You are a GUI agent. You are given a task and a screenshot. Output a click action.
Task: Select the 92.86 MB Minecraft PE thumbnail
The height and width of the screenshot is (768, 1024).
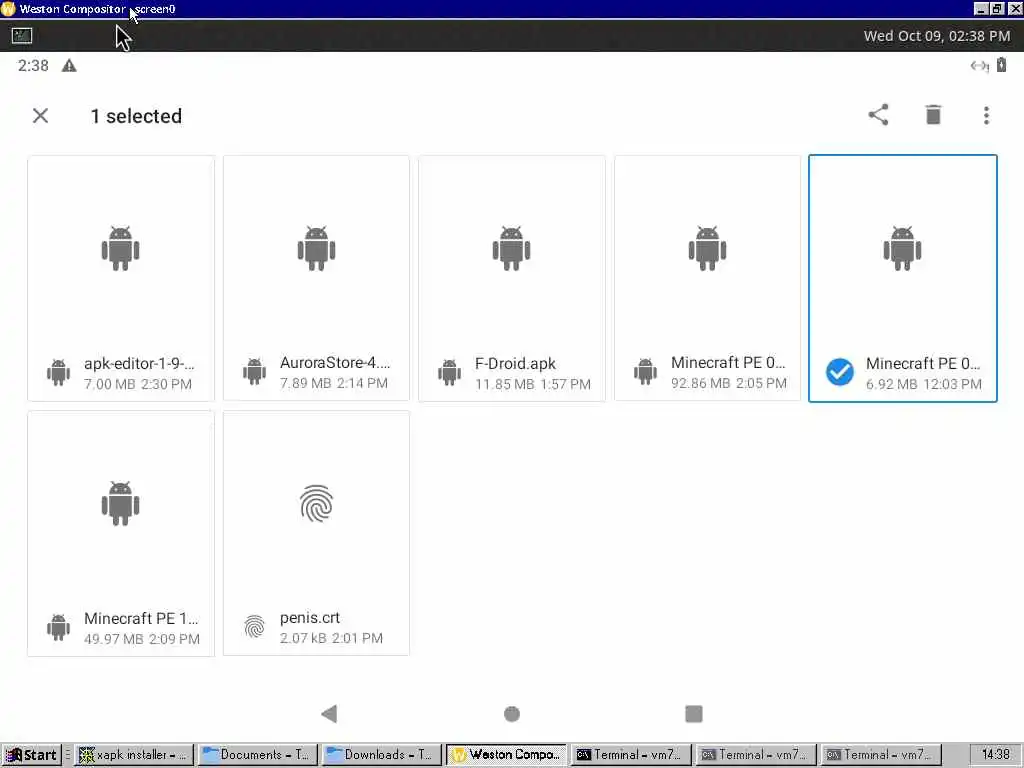tap(707, 248)
